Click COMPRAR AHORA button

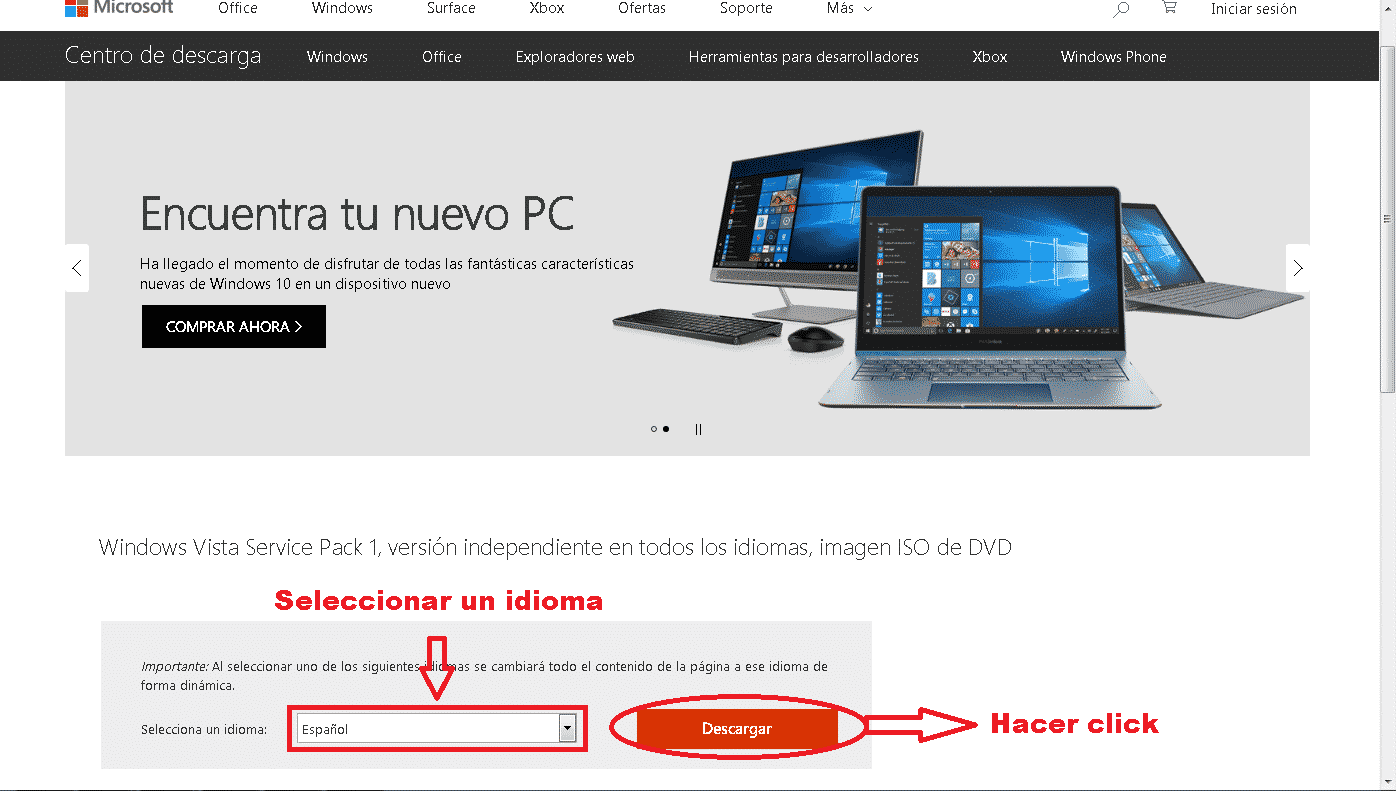pos(234,327)
